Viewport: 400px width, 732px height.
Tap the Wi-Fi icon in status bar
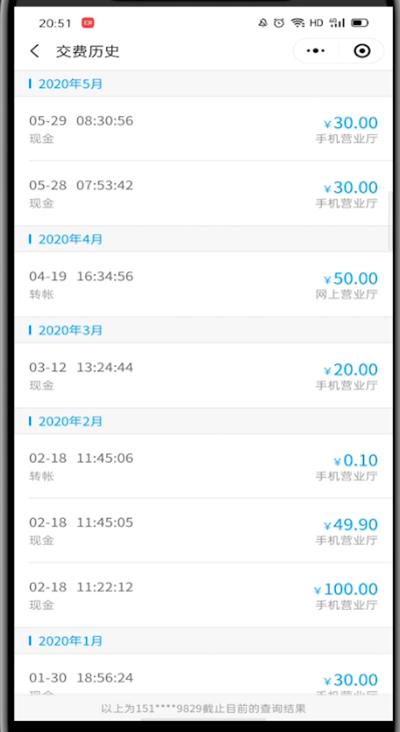[x=297, y=22]
